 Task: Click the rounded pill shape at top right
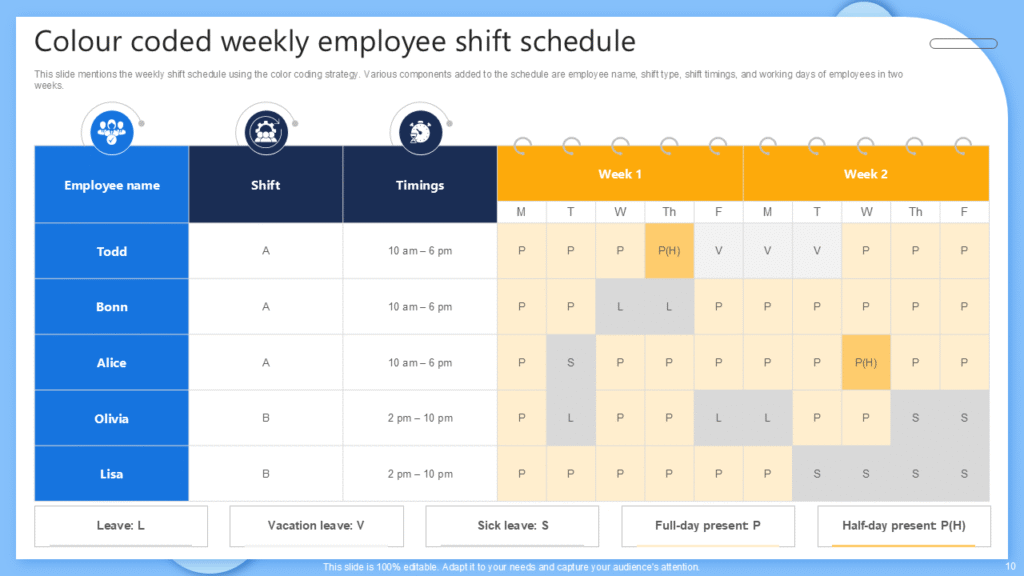pos(963,44)
